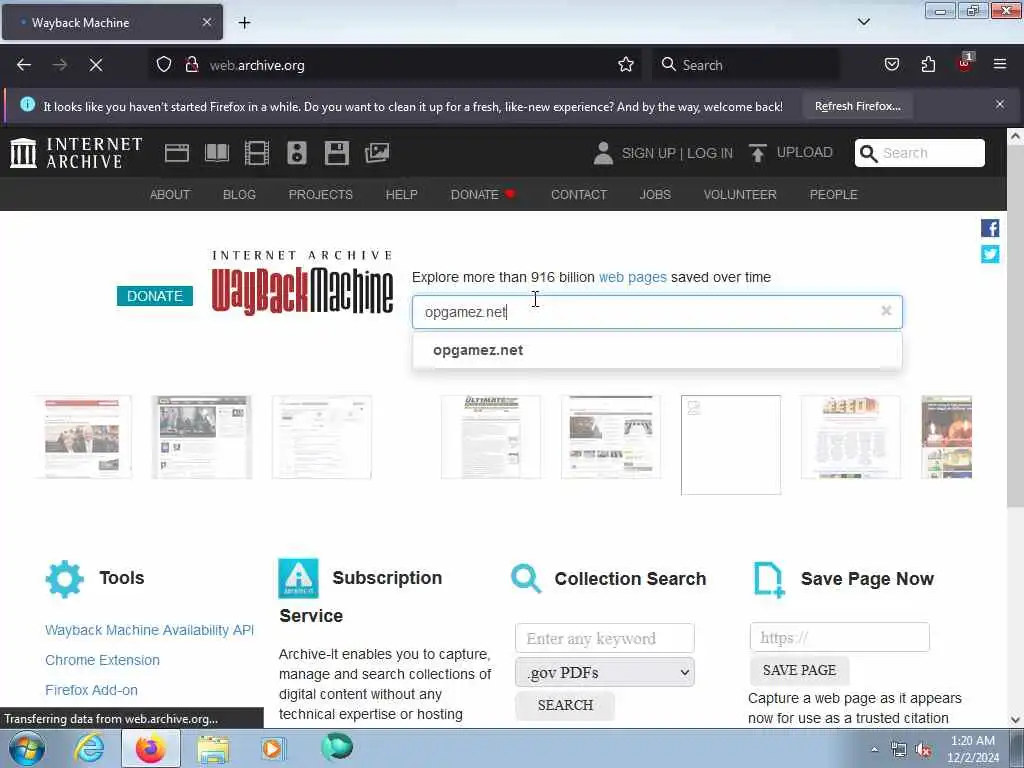Open the ABOUT menu item
Screen dimensions: 1024x768
pos(170,195)
